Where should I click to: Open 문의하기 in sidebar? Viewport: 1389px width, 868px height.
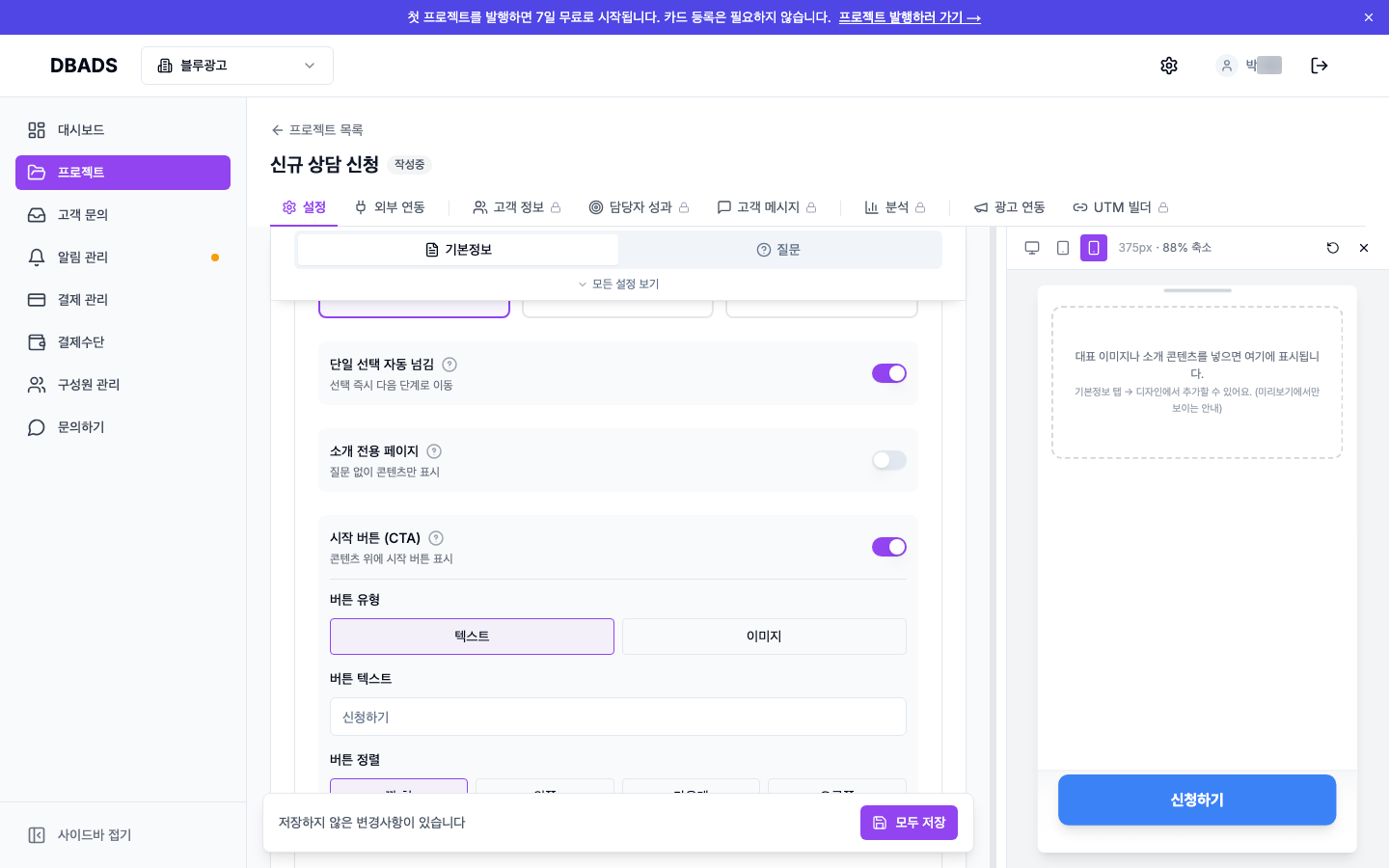[123, 427]
